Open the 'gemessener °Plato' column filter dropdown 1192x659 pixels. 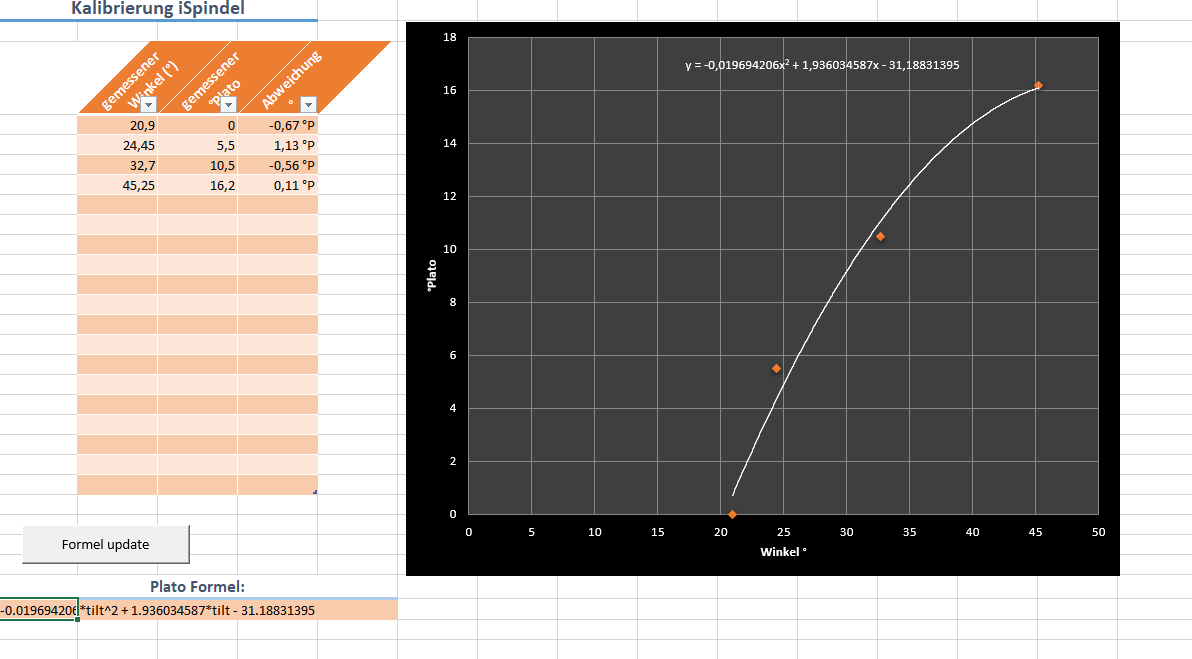coord(228,105)
